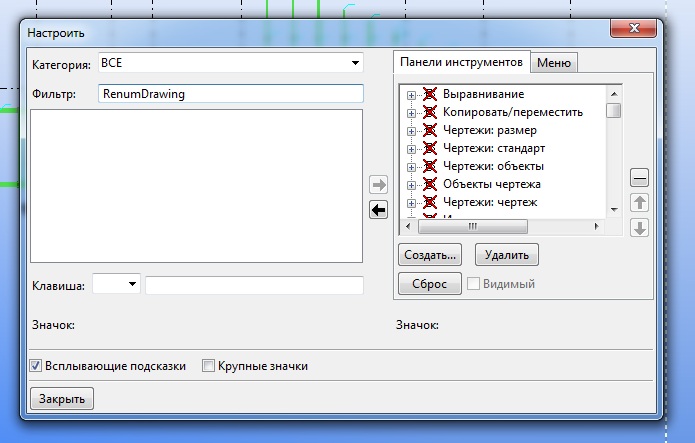Viewport: 695px width, 443px height.
Task: Click the Клавиша shortcut text field
Action: point(254,285)
